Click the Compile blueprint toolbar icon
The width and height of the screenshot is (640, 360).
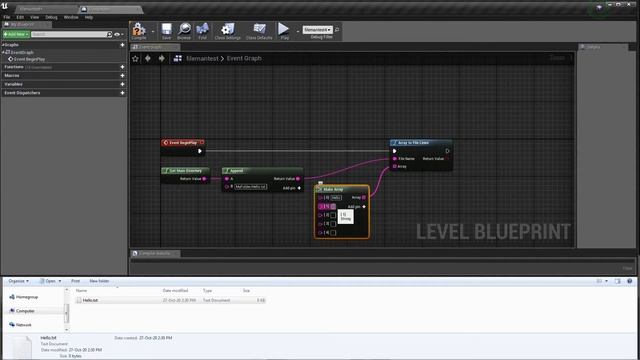tap(139, 30)
